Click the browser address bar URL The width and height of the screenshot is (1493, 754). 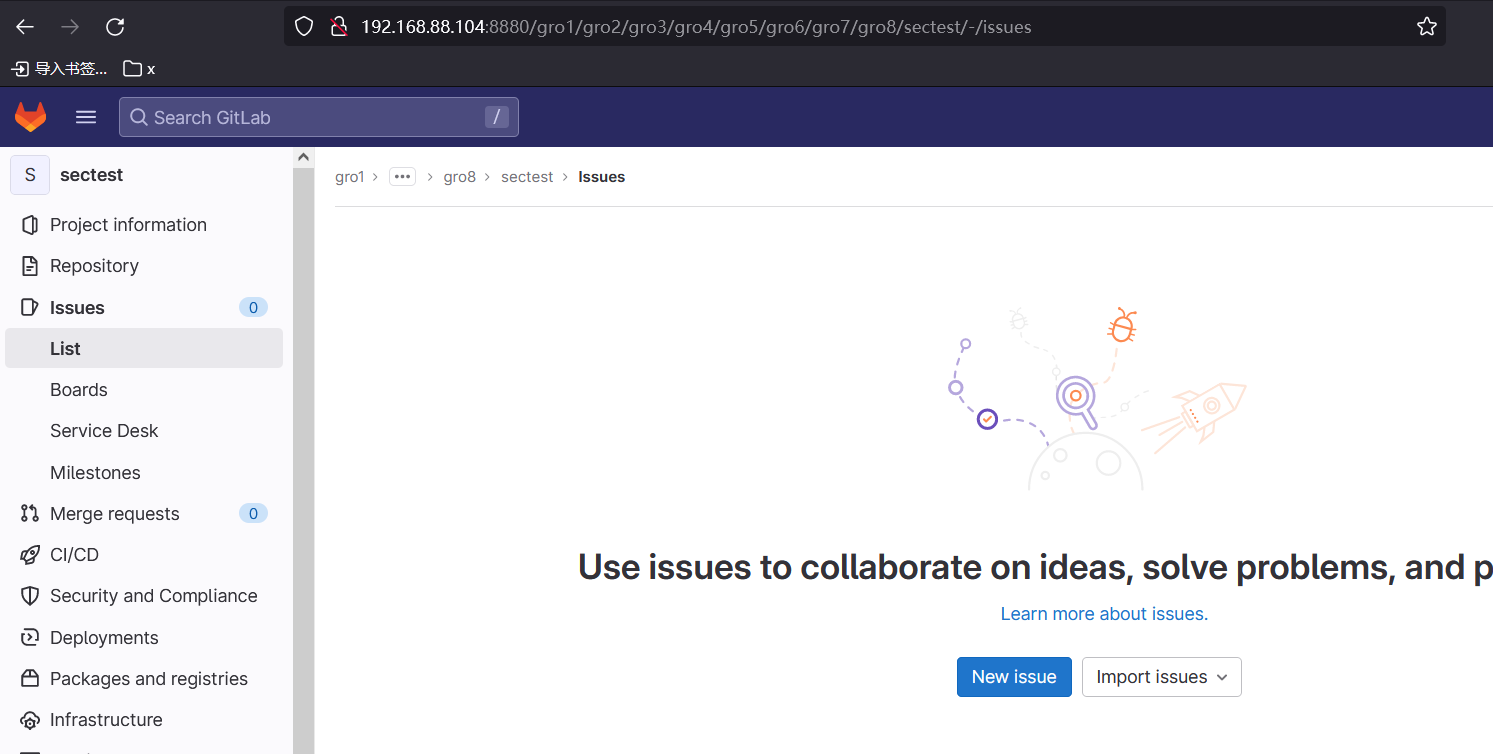[x=696, y=27]
